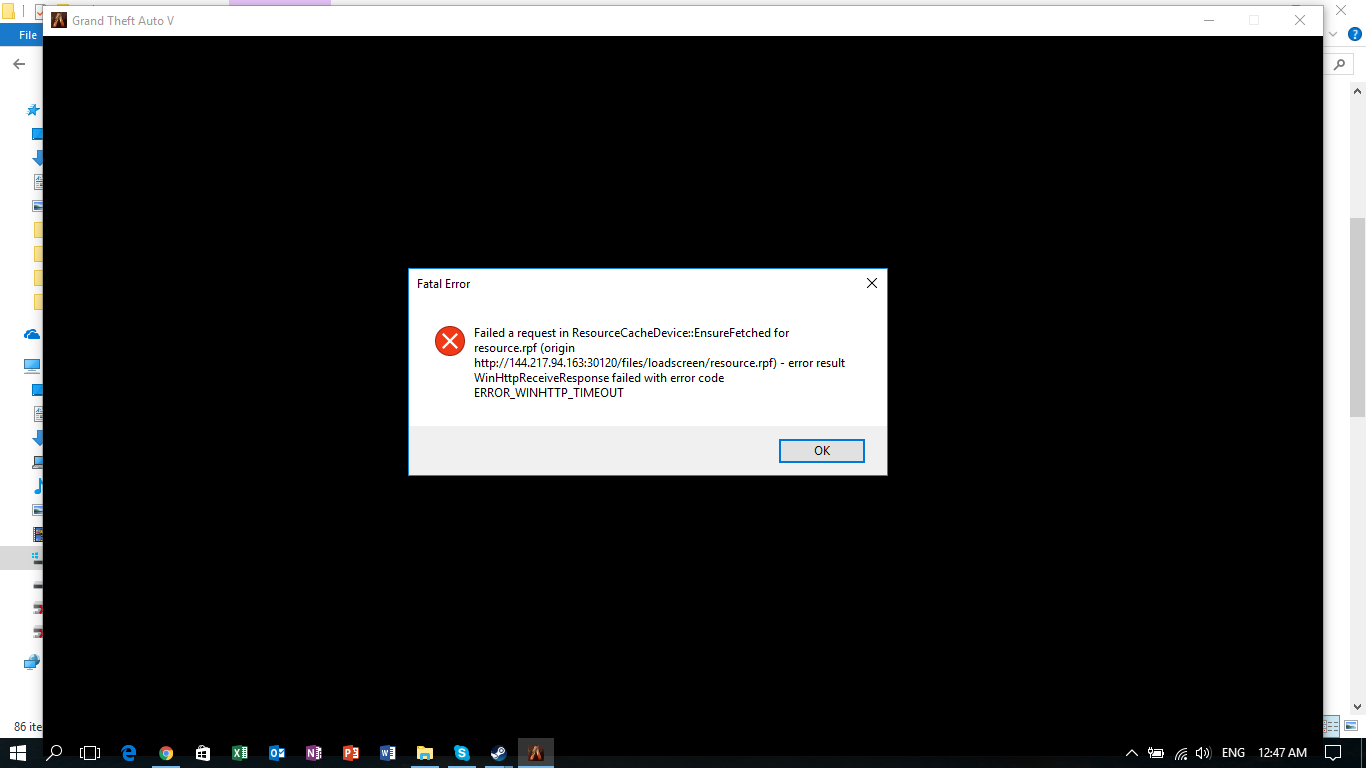Switch Explorer to details view

(x=1332, y=727)
